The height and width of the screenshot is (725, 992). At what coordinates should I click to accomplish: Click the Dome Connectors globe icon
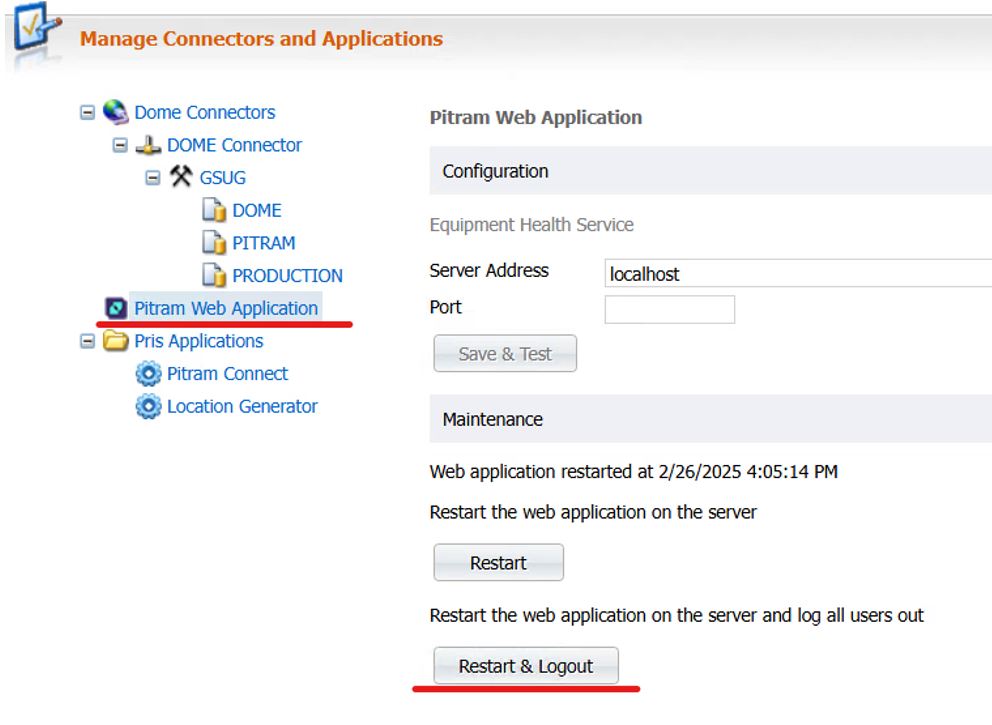116,112
